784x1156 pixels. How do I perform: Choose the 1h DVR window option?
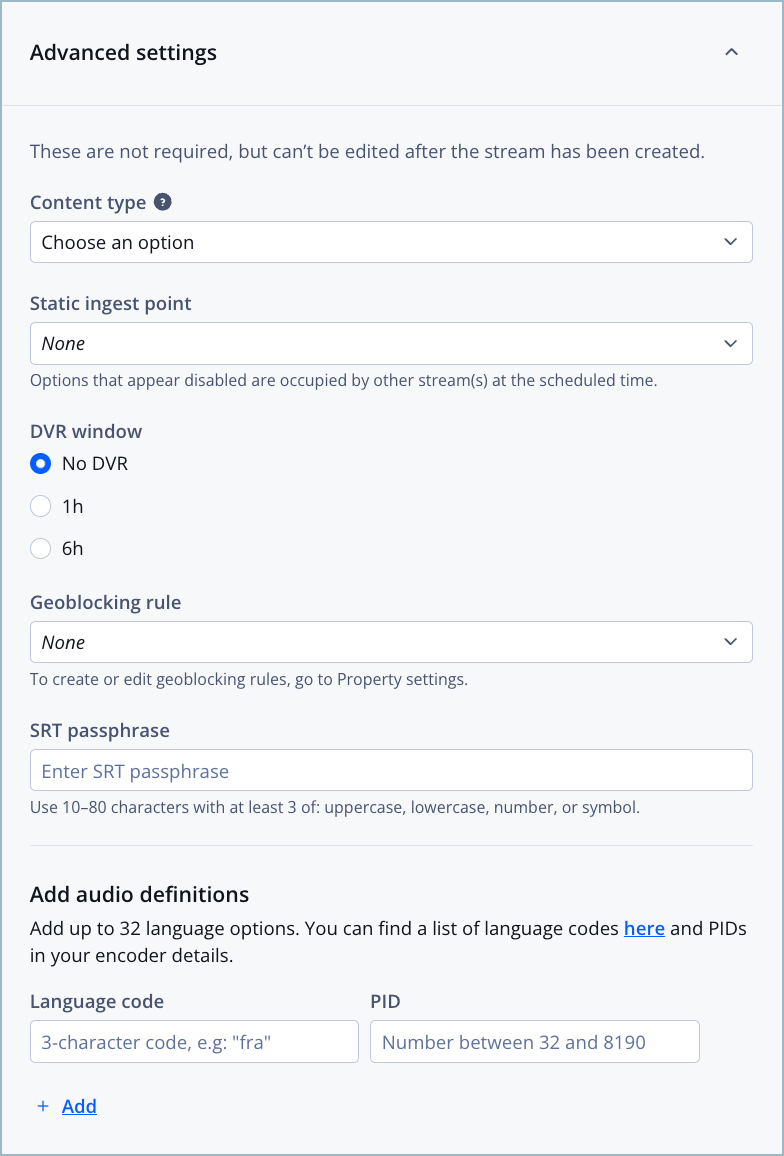pyautogui.click(x=40, y=506)
